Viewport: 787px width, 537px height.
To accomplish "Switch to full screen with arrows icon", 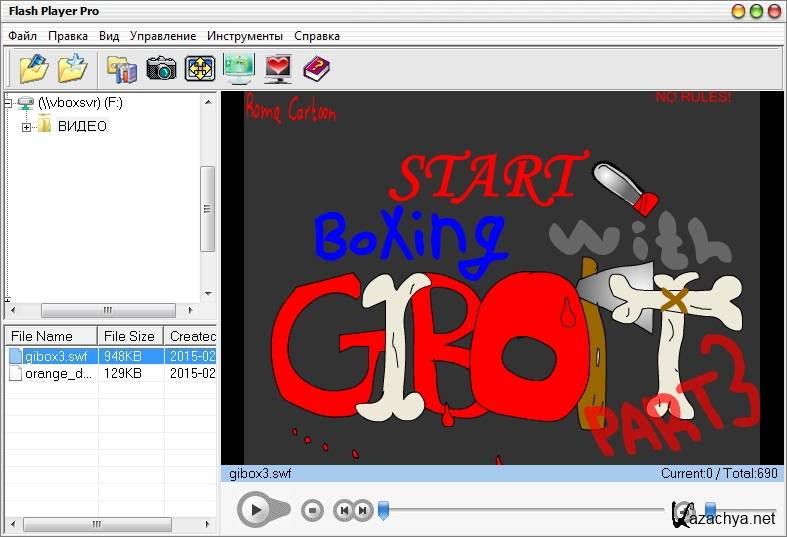I will tap(200, 68).
